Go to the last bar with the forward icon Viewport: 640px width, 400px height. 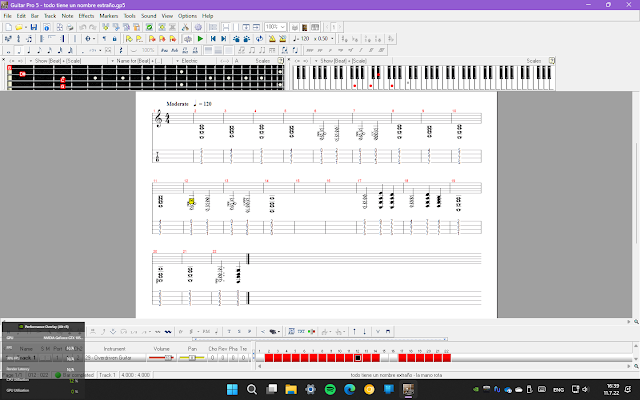[223, 39]
